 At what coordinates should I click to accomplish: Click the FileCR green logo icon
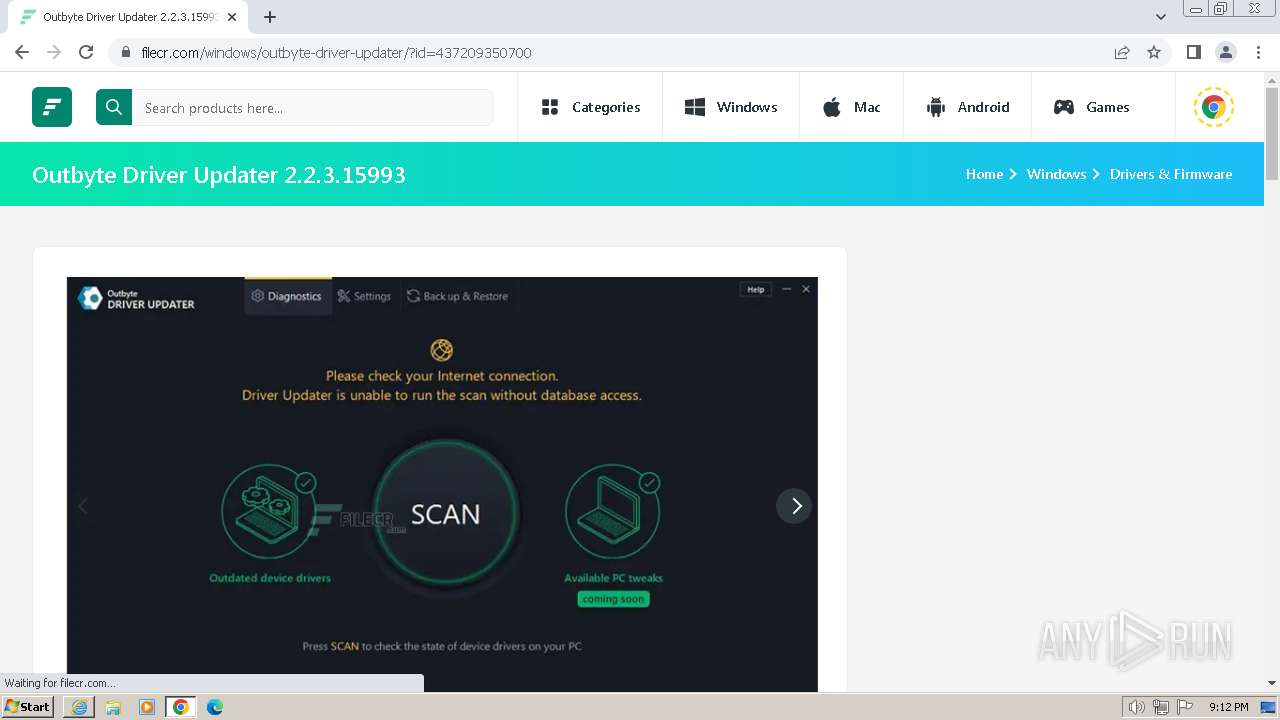tap(52, 107)
